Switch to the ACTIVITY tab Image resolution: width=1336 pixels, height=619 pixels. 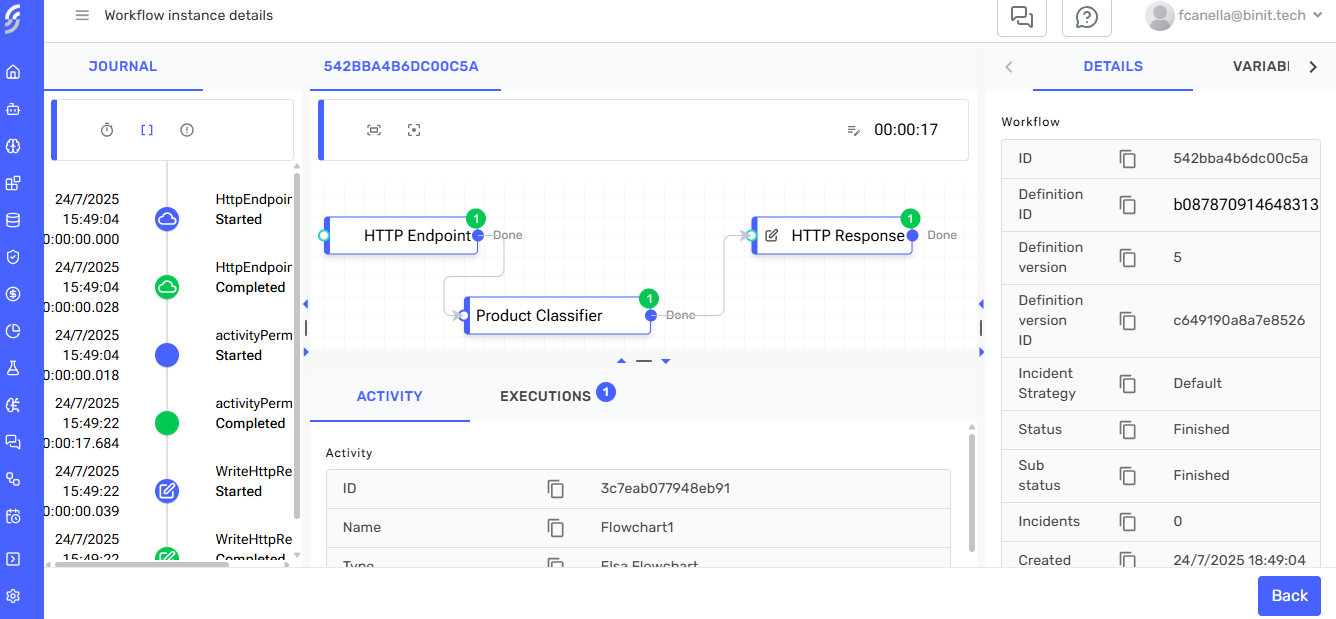389,396
